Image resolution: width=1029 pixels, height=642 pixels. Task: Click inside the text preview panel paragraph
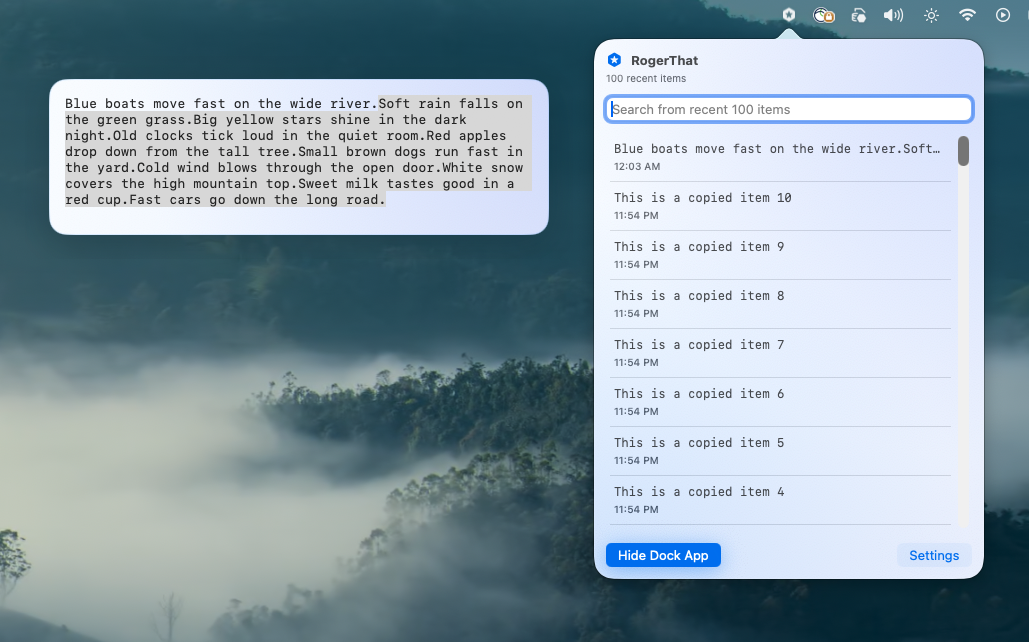pyautogui.click(x=298, y=152)
